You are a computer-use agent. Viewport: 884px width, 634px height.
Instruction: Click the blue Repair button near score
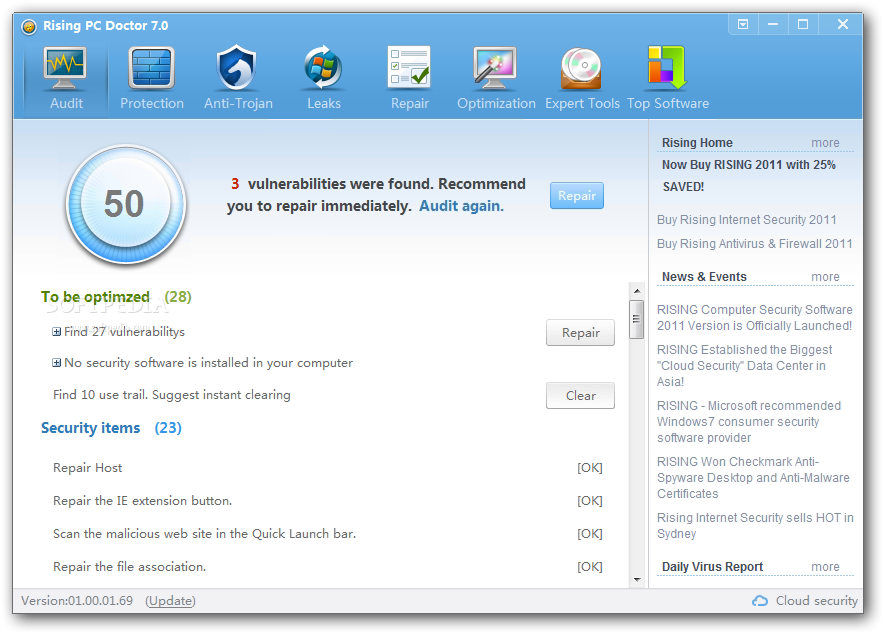coord(577,196)
